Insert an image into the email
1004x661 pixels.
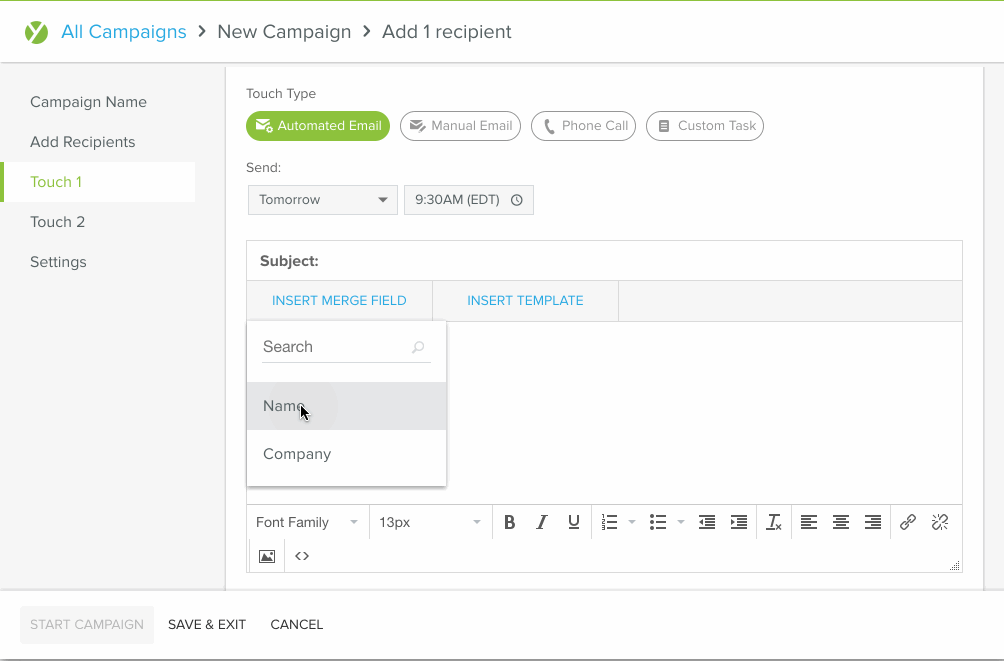pyautogui.click(x=267, y=556)
